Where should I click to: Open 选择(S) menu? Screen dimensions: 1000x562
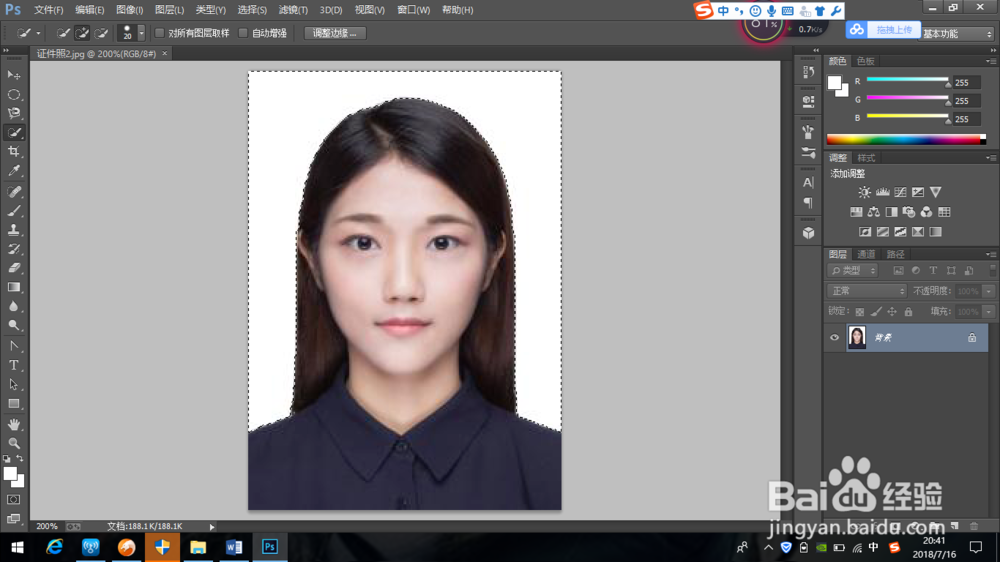(x=252, y=10)
